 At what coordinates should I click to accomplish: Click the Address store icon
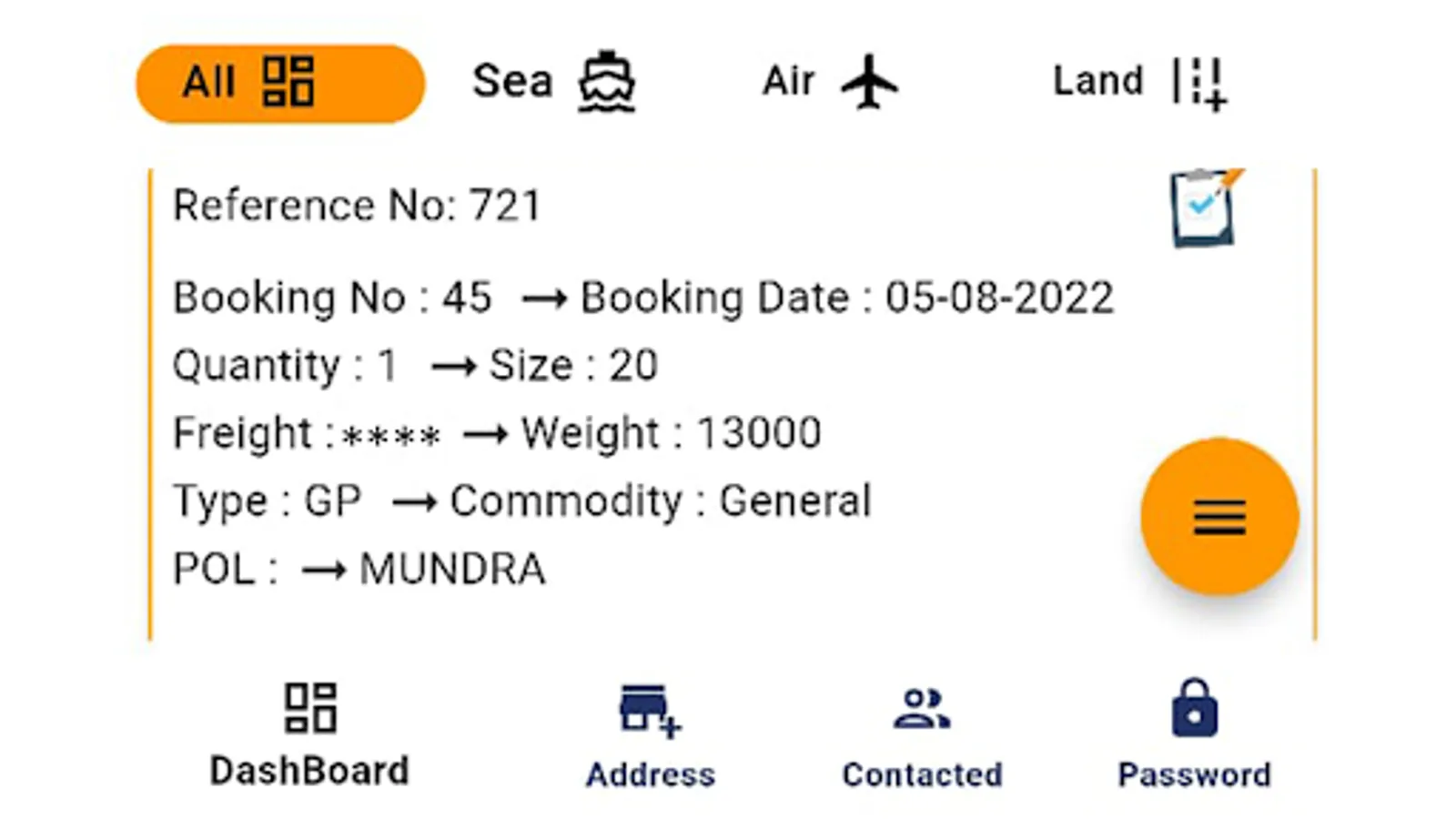tap(650, 710)
